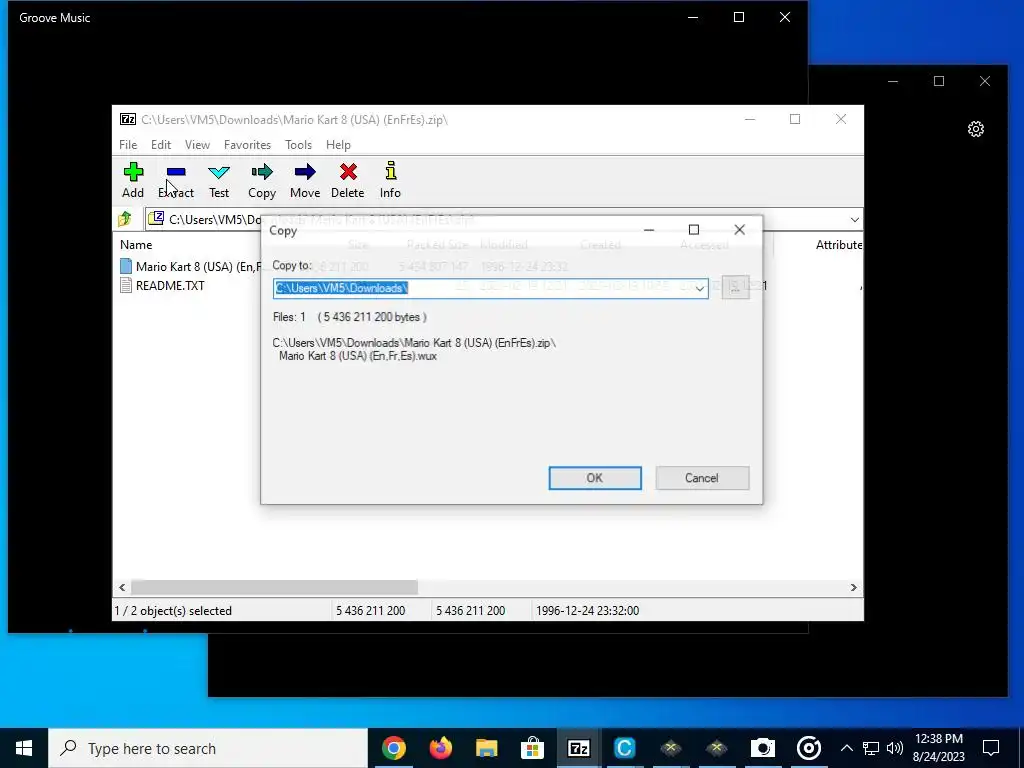
Task: Open network status icon in tray
Action: click(x=871, y=748)
